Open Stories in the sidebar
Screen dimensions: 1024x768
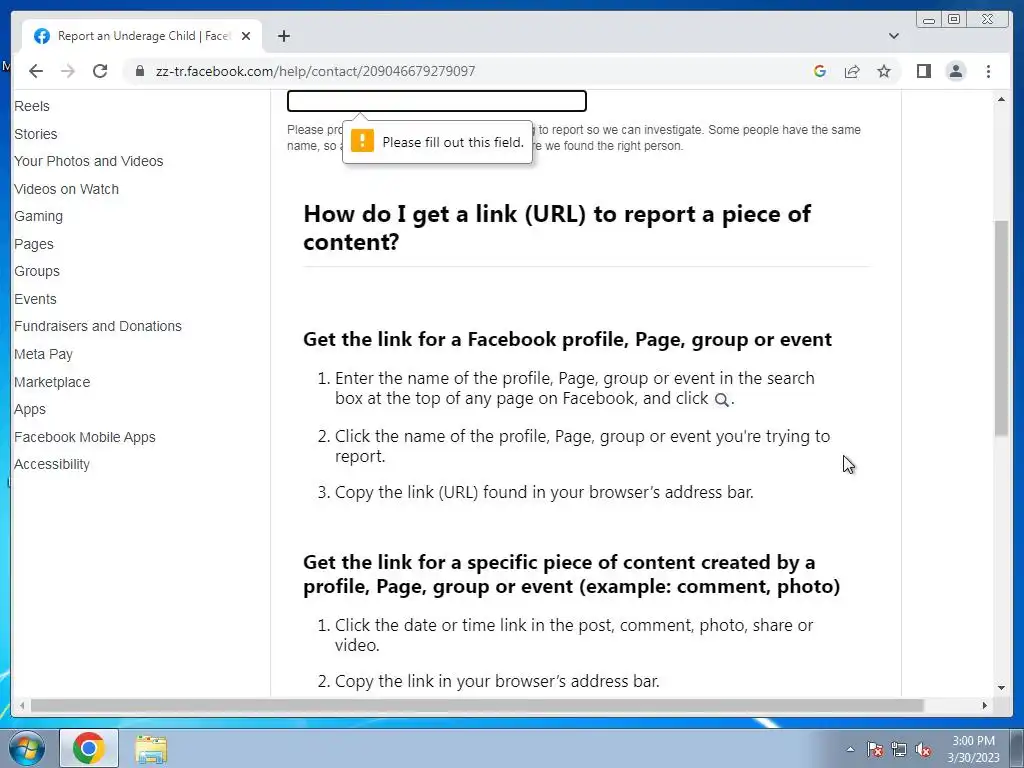[x=36, y=134]
